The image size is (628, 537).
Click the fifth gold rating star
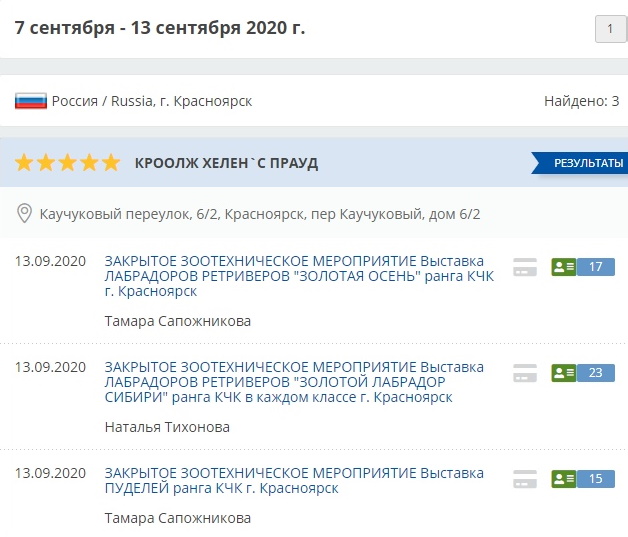tap(111, 163)
